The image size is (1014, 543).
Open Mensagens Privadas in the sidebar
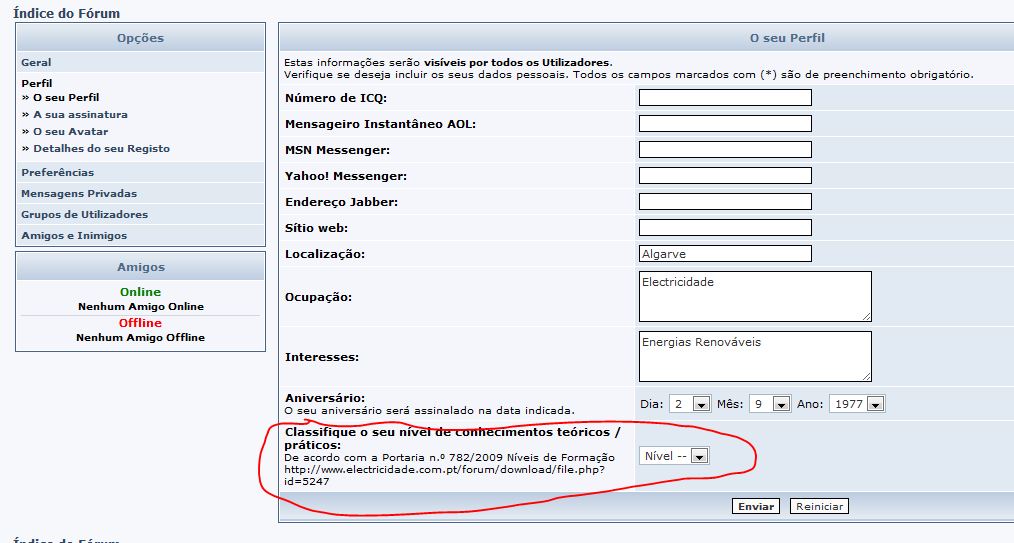click(79, 194)
